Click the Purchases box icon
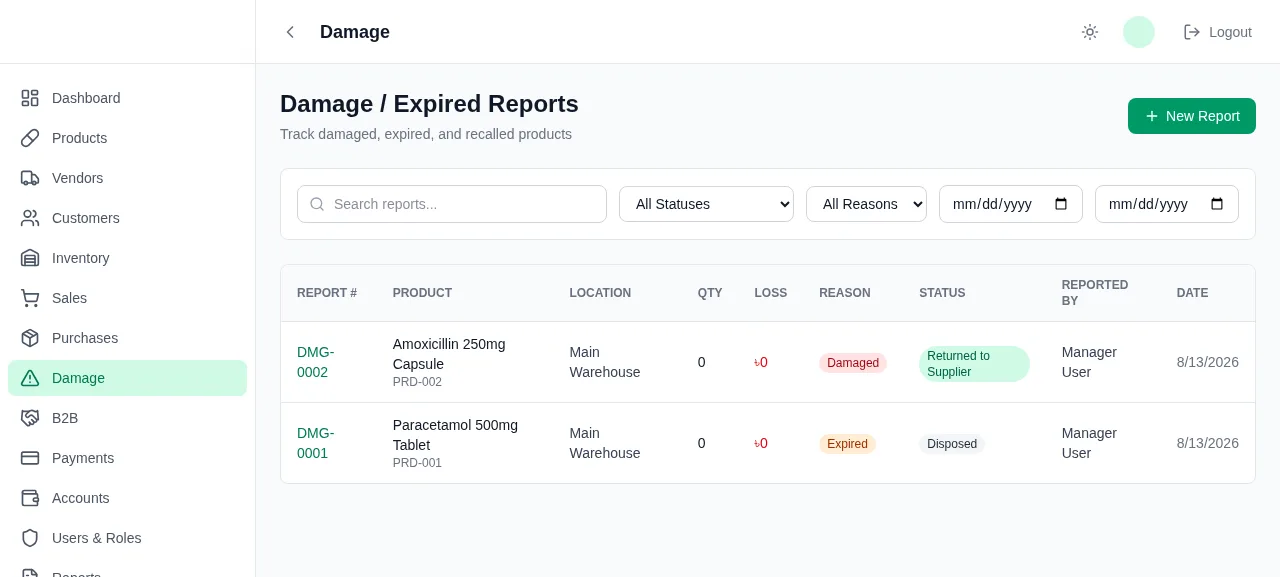This screenshot has width=1280, height=577. 30,338
